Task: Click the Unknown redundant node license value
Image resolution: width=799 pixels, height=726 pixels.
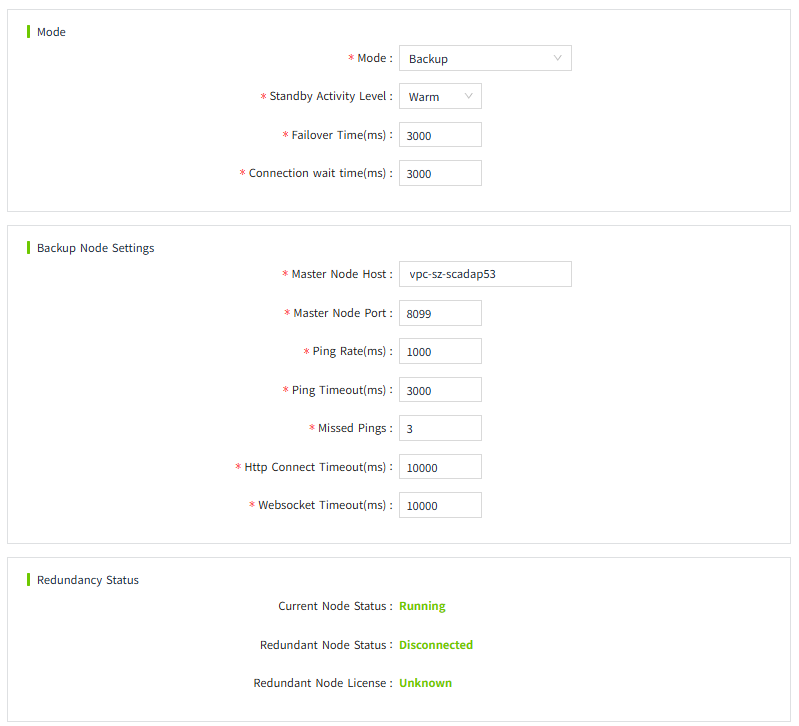Action: click(x=425, y=683)
